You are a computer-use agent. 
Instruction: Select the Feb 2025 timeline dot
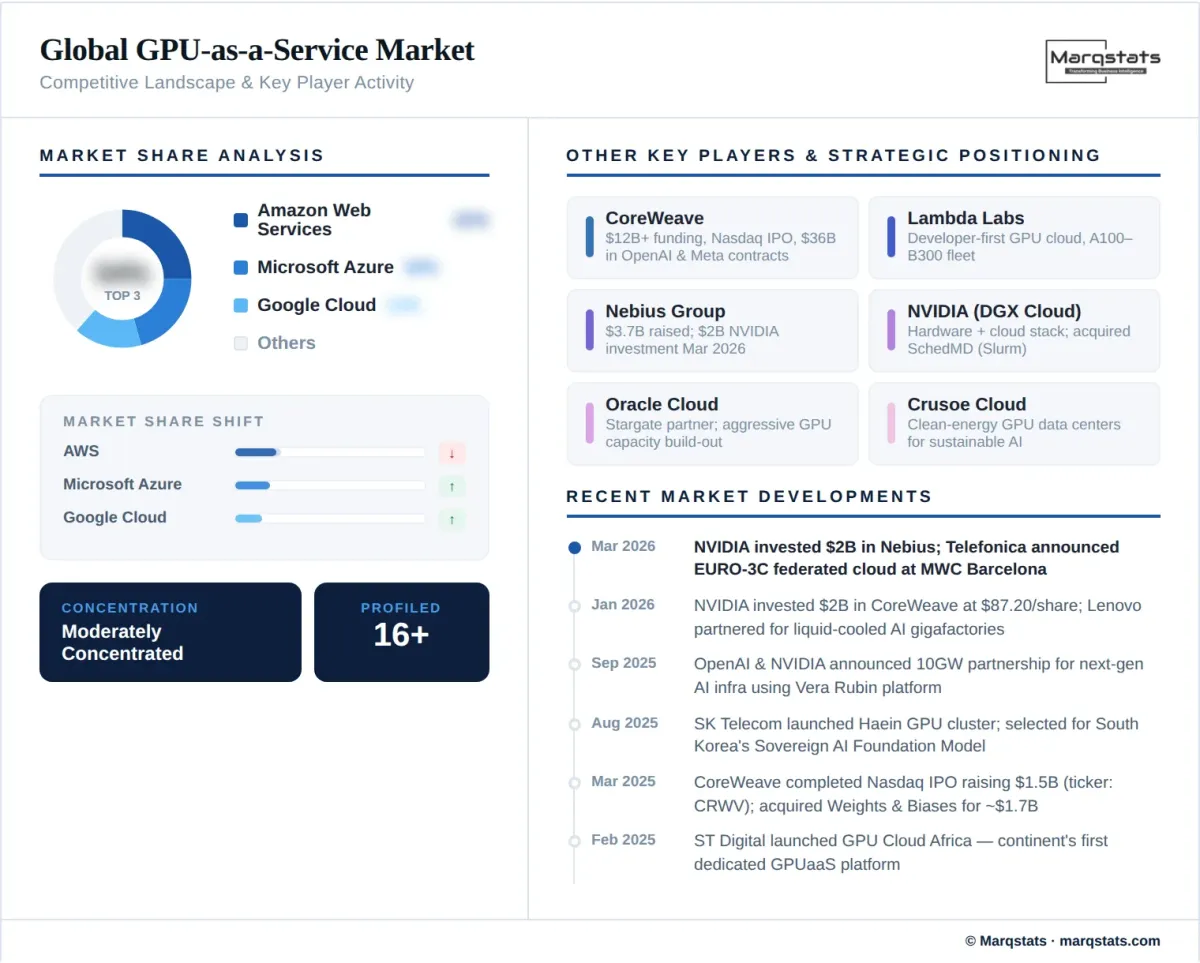(574, 841)
